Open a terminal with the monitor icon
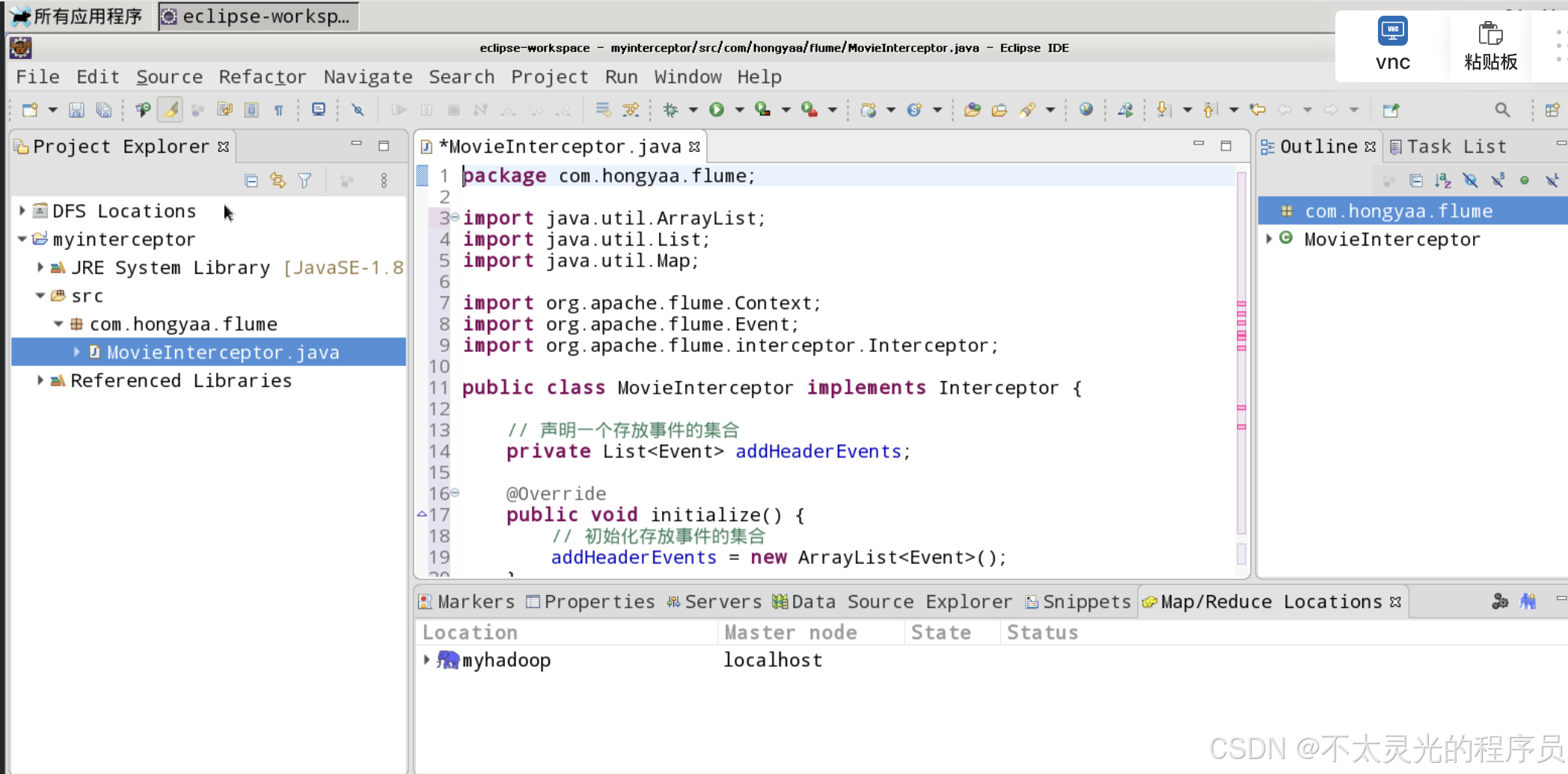This screenshot has width=1568, height=774. click(x=319, y=109)
